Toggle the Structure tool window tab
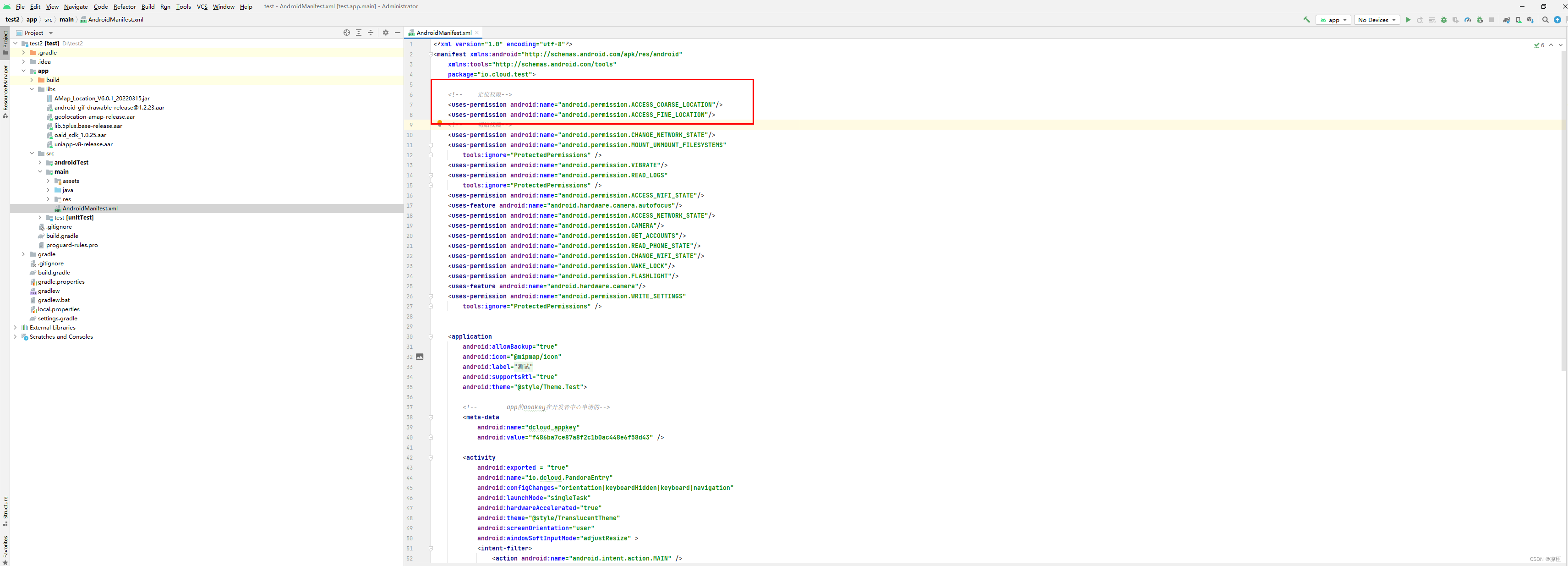The width and height of the screenshot is (1568, 566). coord(5,512)
